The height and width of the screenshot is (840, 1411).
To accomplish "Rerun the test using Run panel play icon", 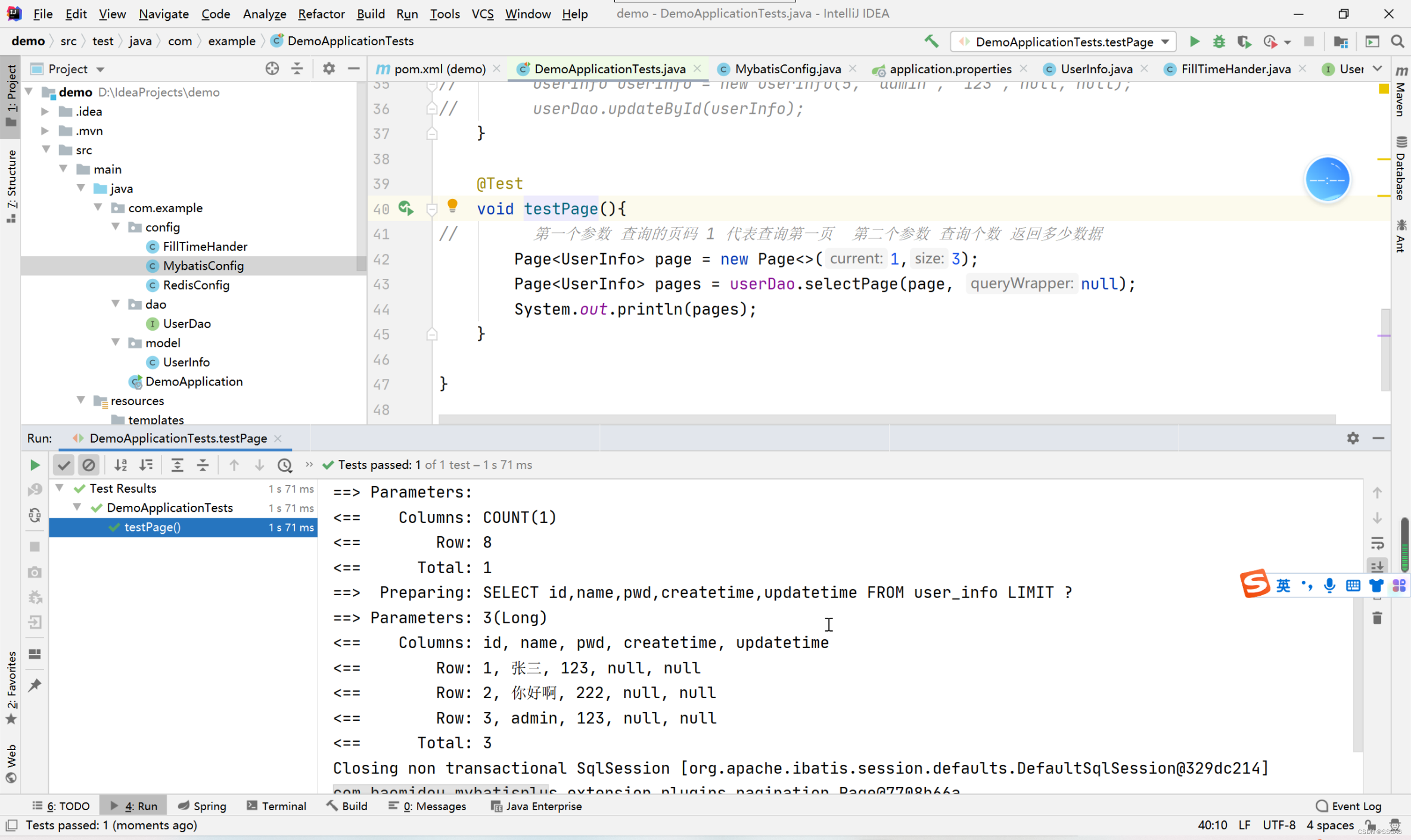I will (35, 465).
